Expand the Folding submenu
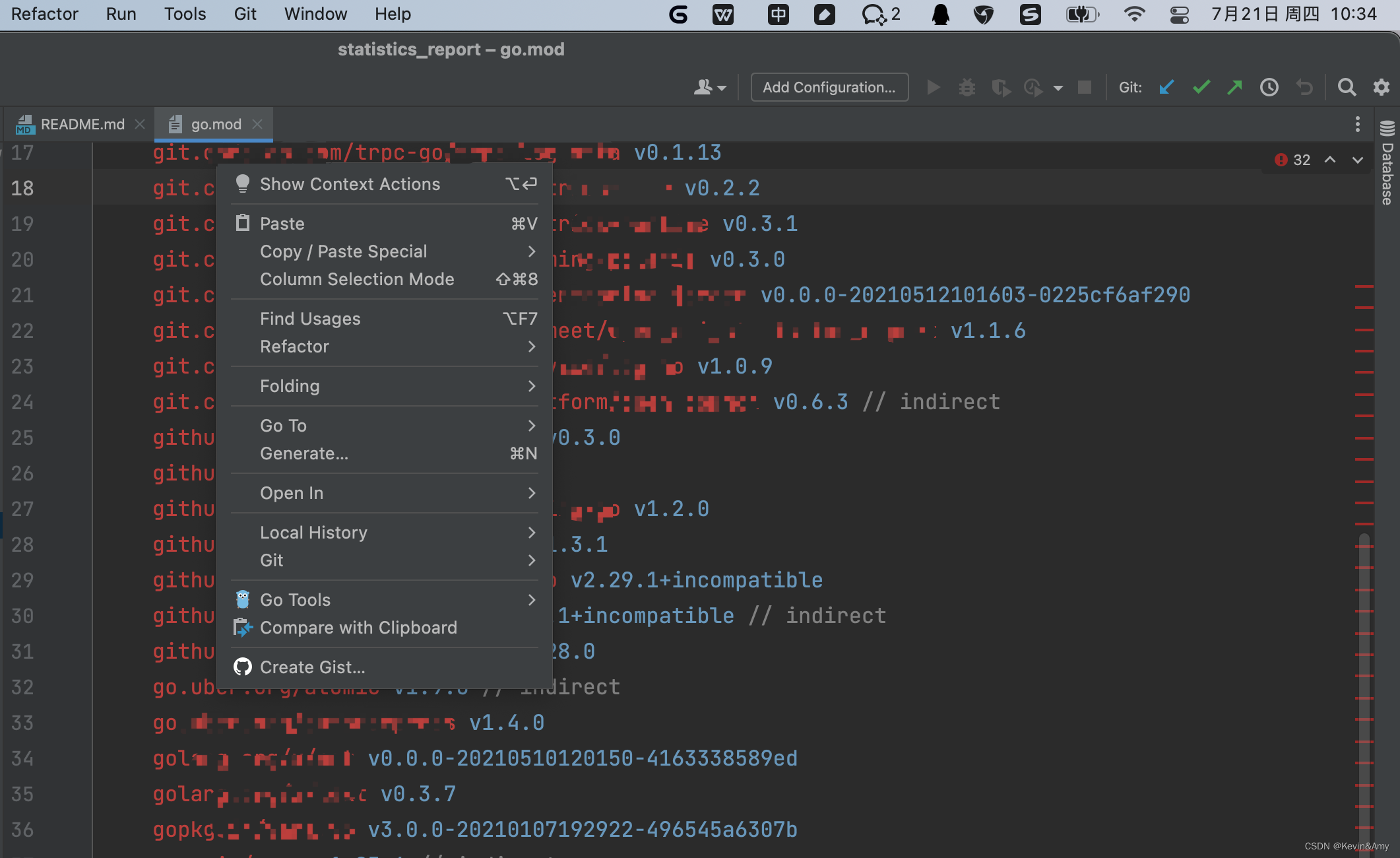The image size is (1400, 858). (x=290, y=386)
